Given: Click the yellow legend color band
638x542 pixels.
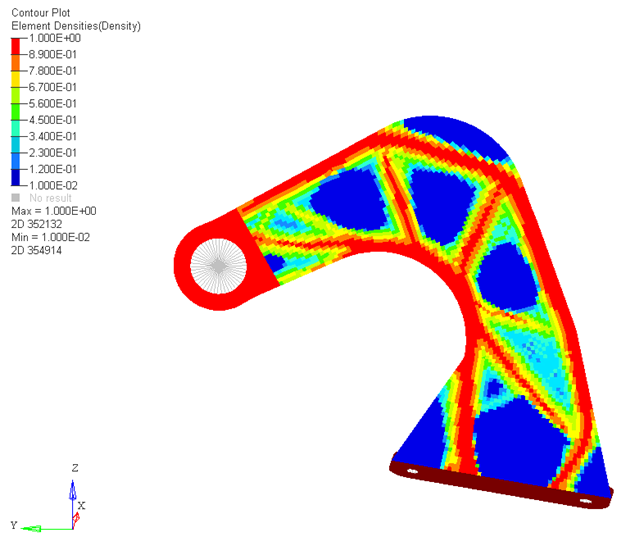Looking at the screenshot, I should [15, 79].
